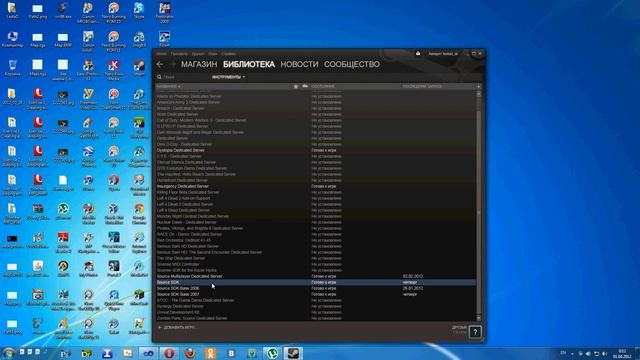The image size is (640, 360).
Task: Switch to Steam on the taskbar
Action: 293,353
